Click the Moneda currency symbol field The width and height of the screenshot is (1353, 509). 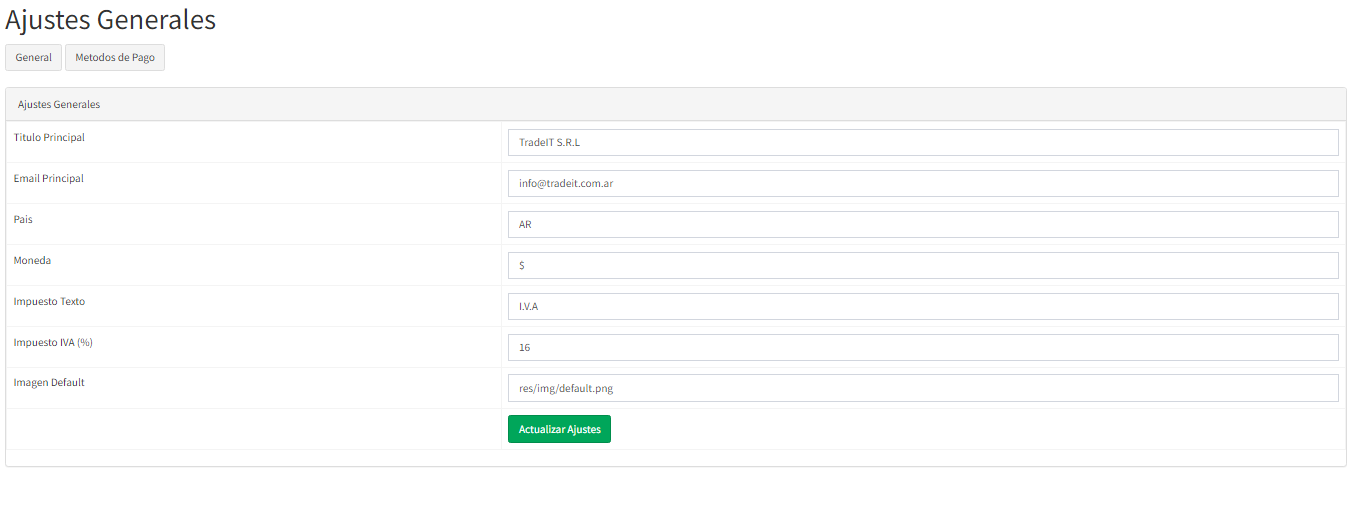click(922, 266)
